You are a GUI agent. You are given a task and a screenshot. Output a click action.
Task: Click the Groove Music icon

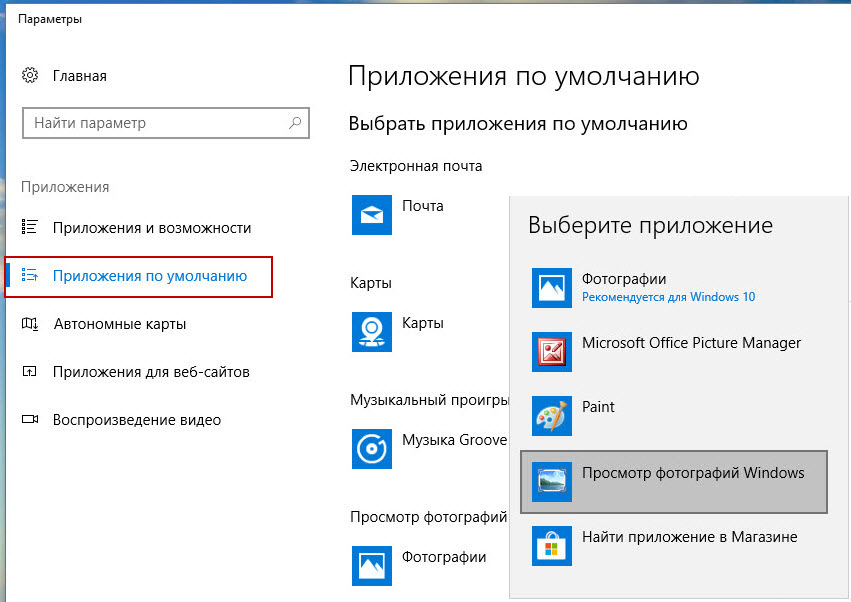click(372, 449)
